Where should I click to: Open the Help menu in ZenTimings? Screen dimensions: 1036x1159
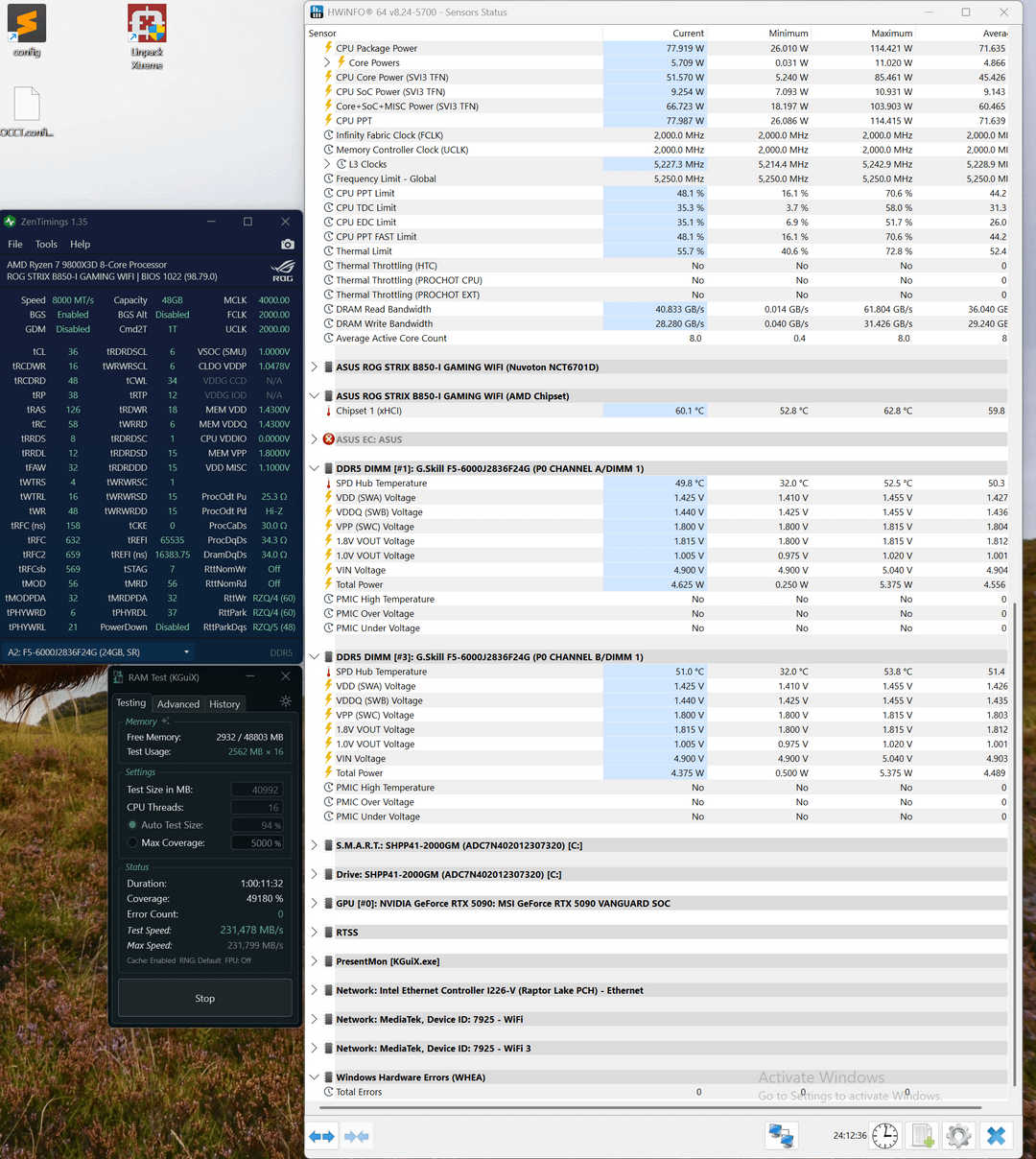[x=81, y=244]
